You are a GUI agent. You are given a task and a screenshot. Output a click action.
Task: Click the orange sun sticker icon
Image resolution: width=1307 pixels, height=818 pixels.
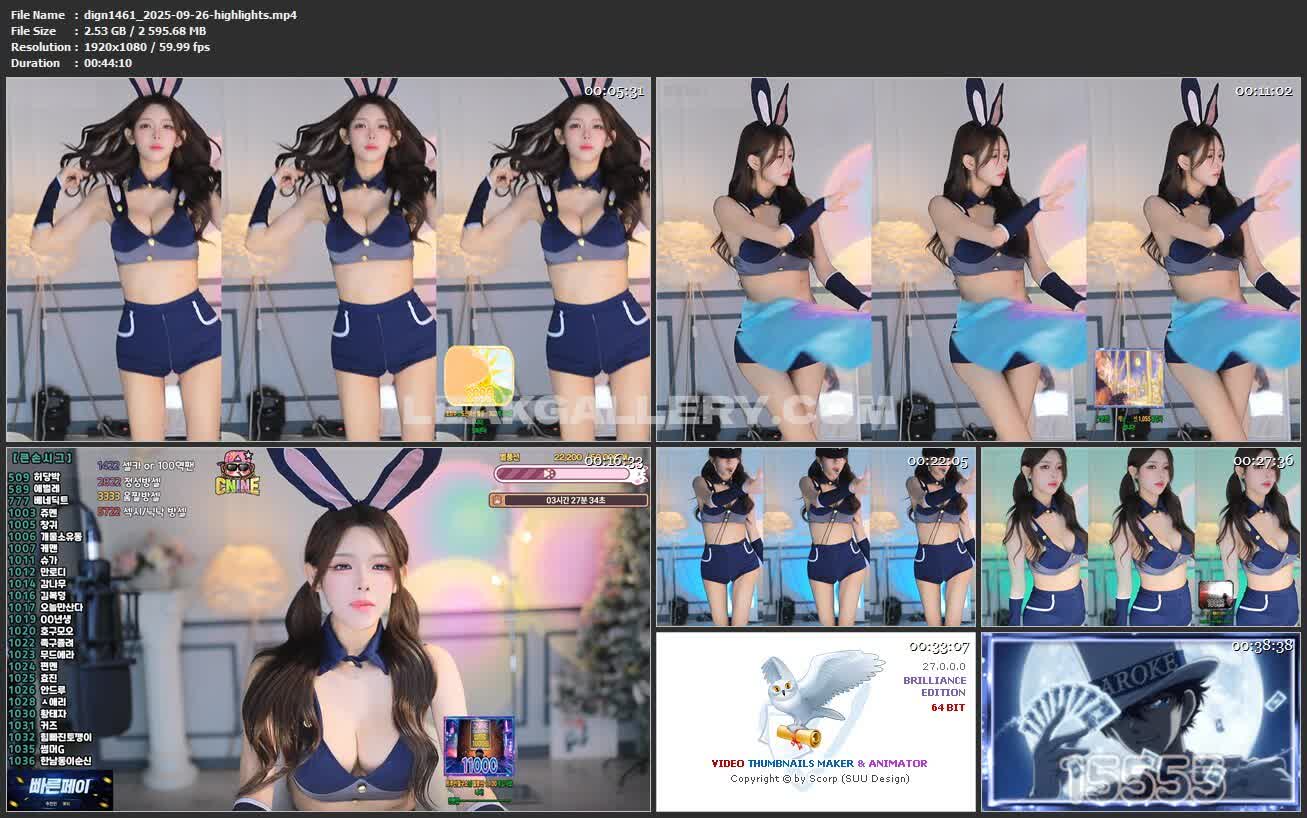478,377
